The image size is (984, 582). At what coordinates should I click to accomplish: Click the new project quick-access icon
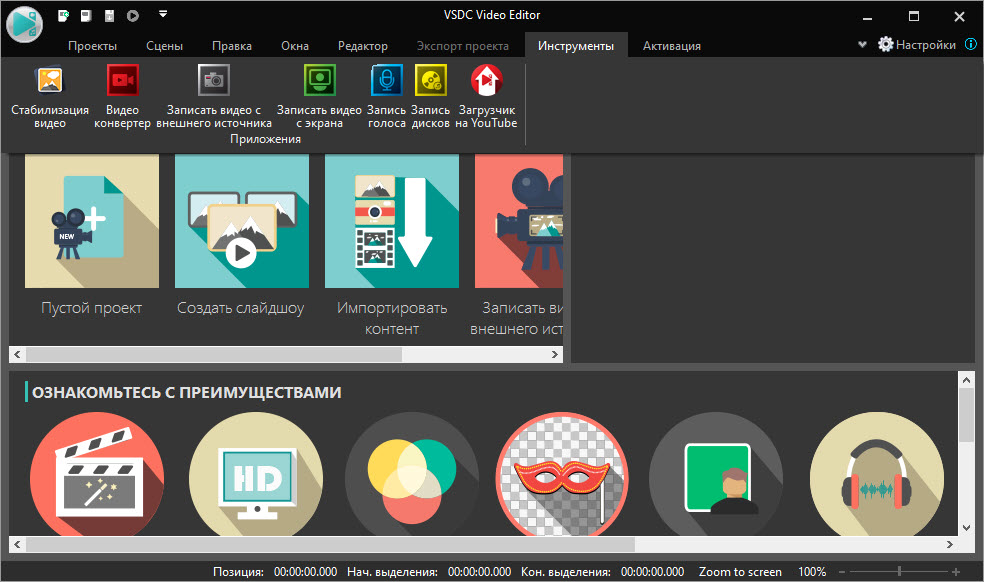point(63,15)
